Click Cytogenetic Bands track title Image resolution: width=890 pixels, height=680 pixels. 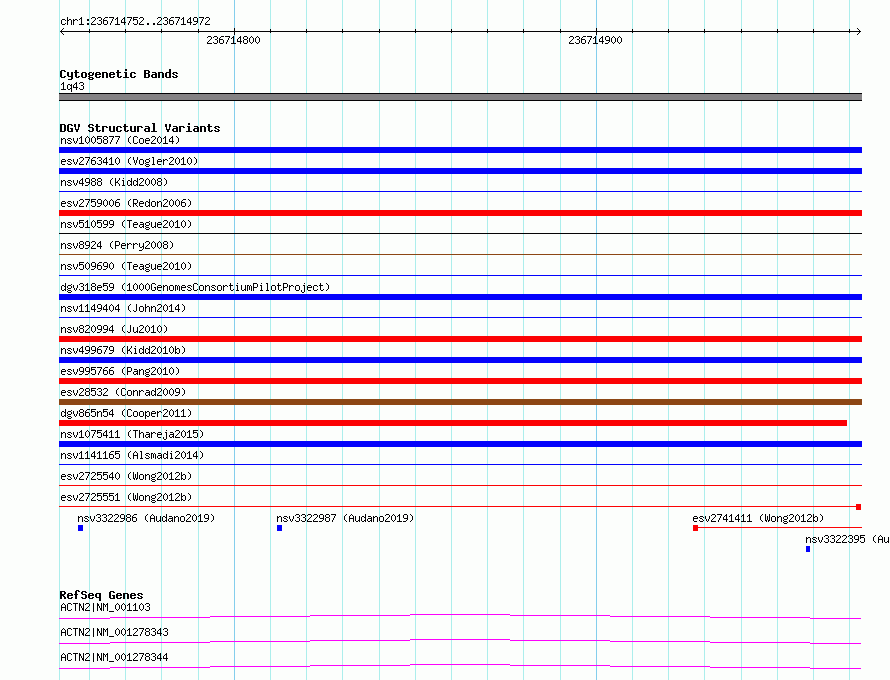tap(119, 74)
